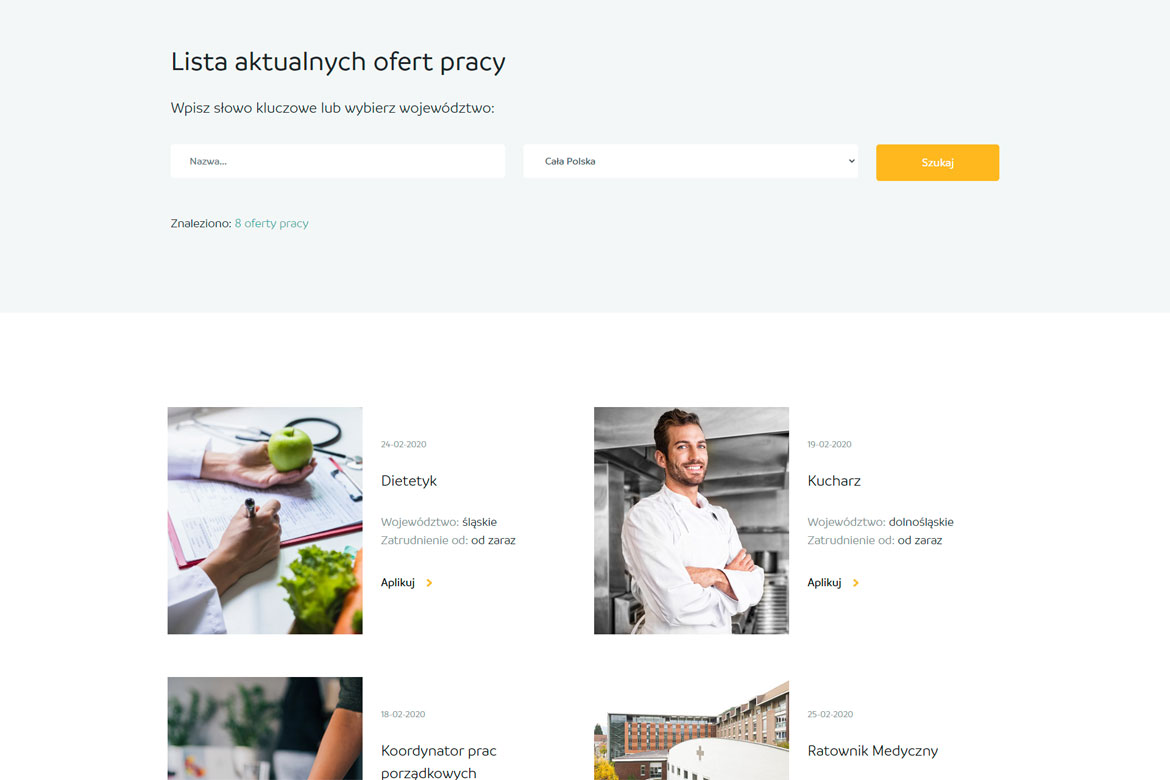Image resolution: width=1170 pixels, height=780 pixels.
Task: Click the '8 oferty pracy' results text
Action: 271,223
